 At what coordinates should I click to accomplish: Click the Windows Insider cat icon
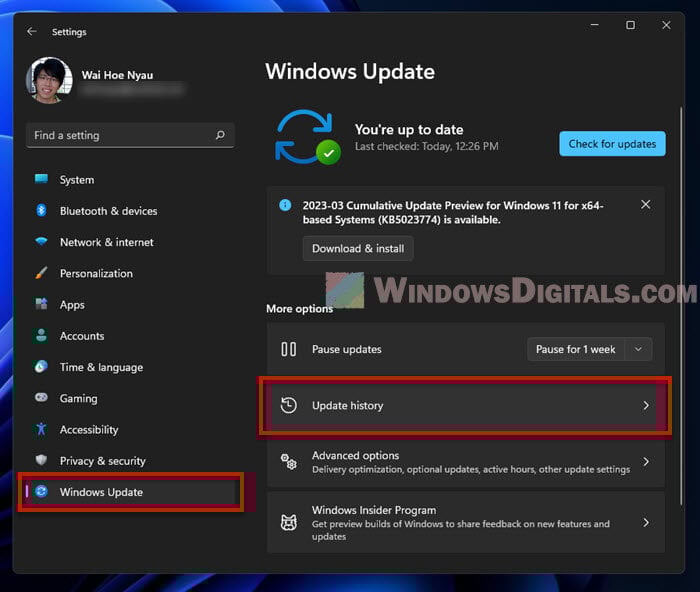pyautogui.click(x=288, y=522)
